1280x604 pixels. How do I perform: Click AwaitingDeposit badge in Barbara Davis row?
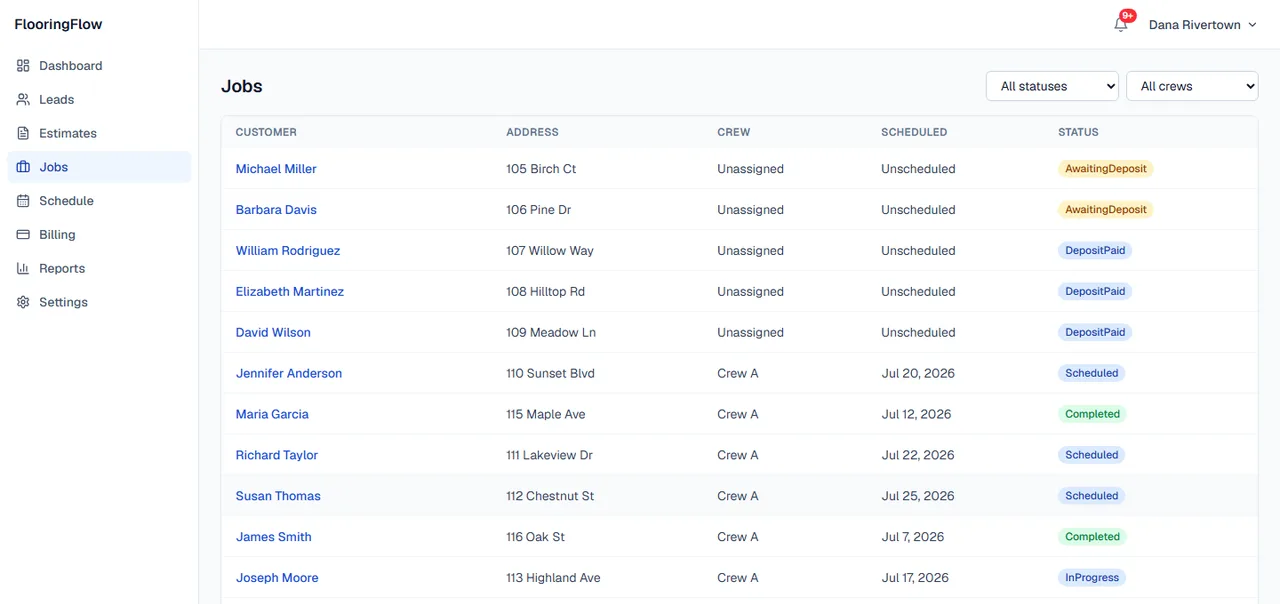click(x=1106, y=210)
